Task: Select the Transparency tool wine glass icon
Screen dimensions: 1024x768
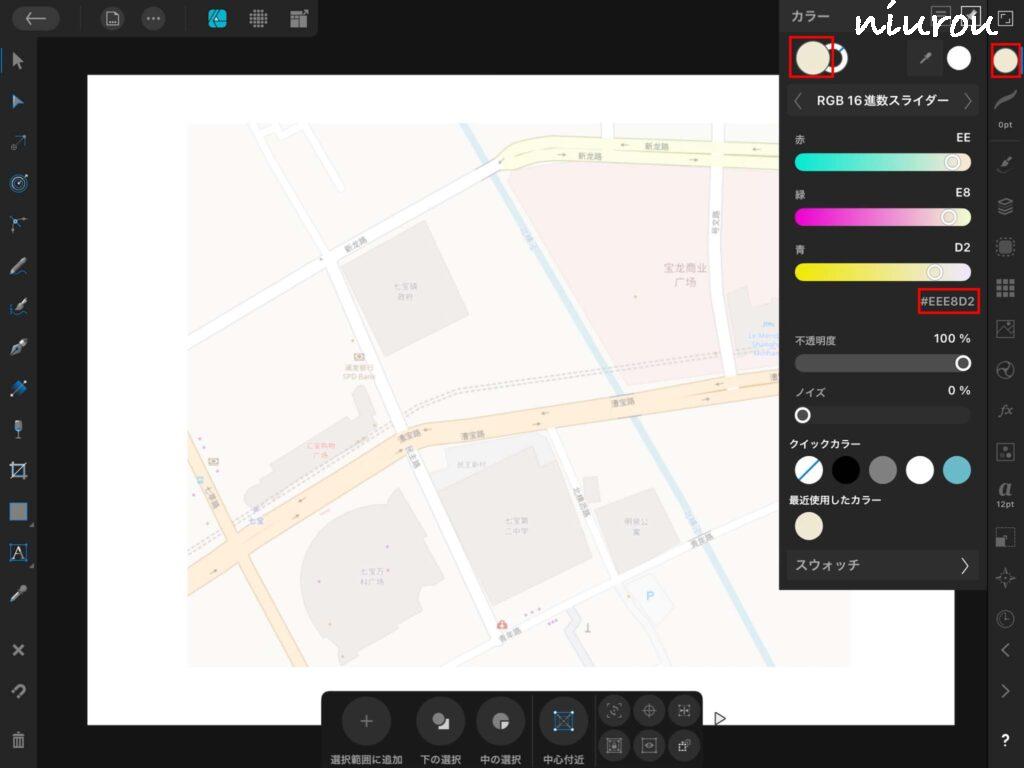Action: pyautogui.click(x=18, y=429)
